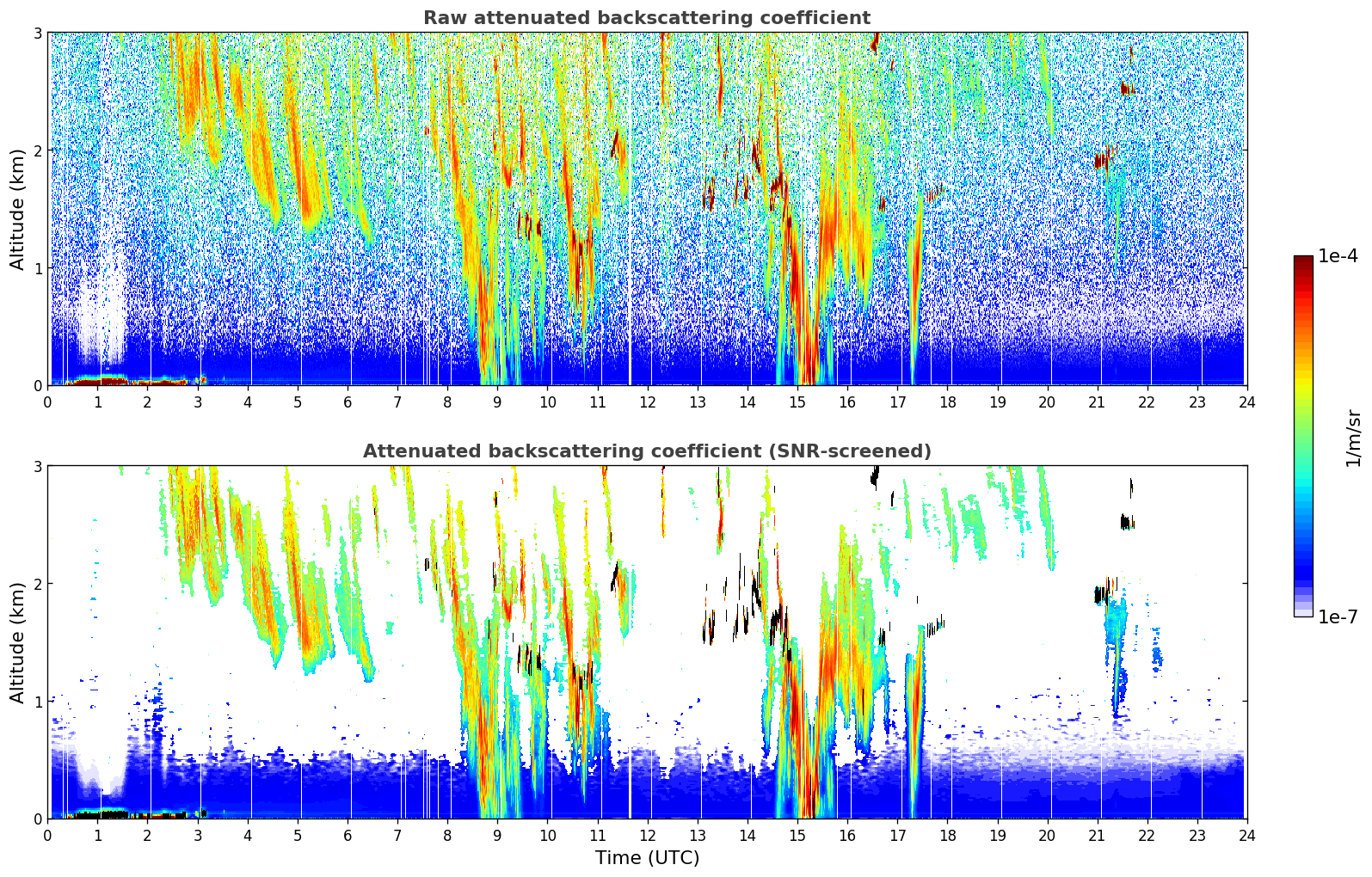Select 'Altitude (km)' label of raw backscatter plot

coord(18,209)
